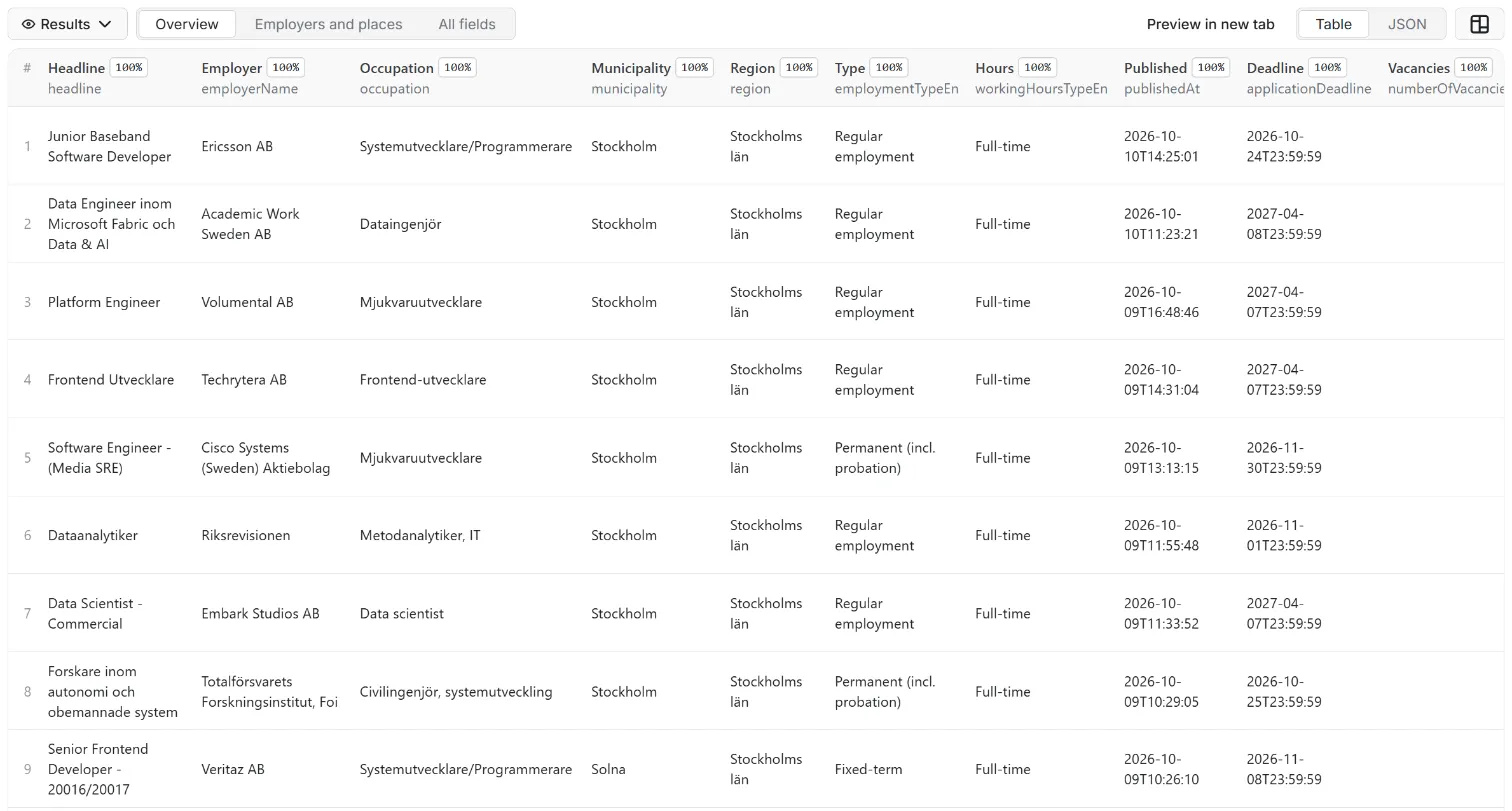Click the Published column header
This screenshot has height=811, width=1512.
click(1155, 68)
